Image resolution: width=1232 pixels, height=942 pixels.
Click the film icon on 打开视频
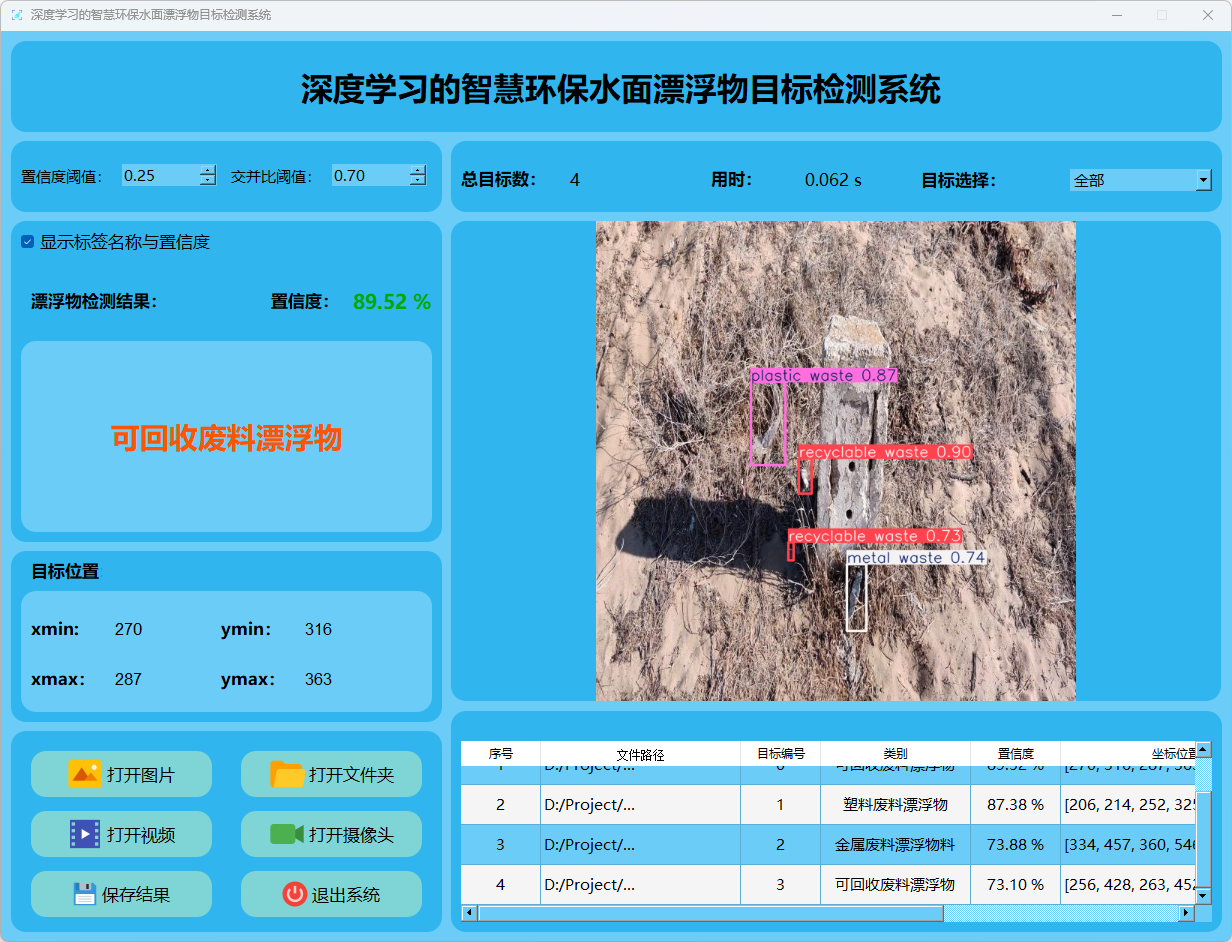point(85,834)
